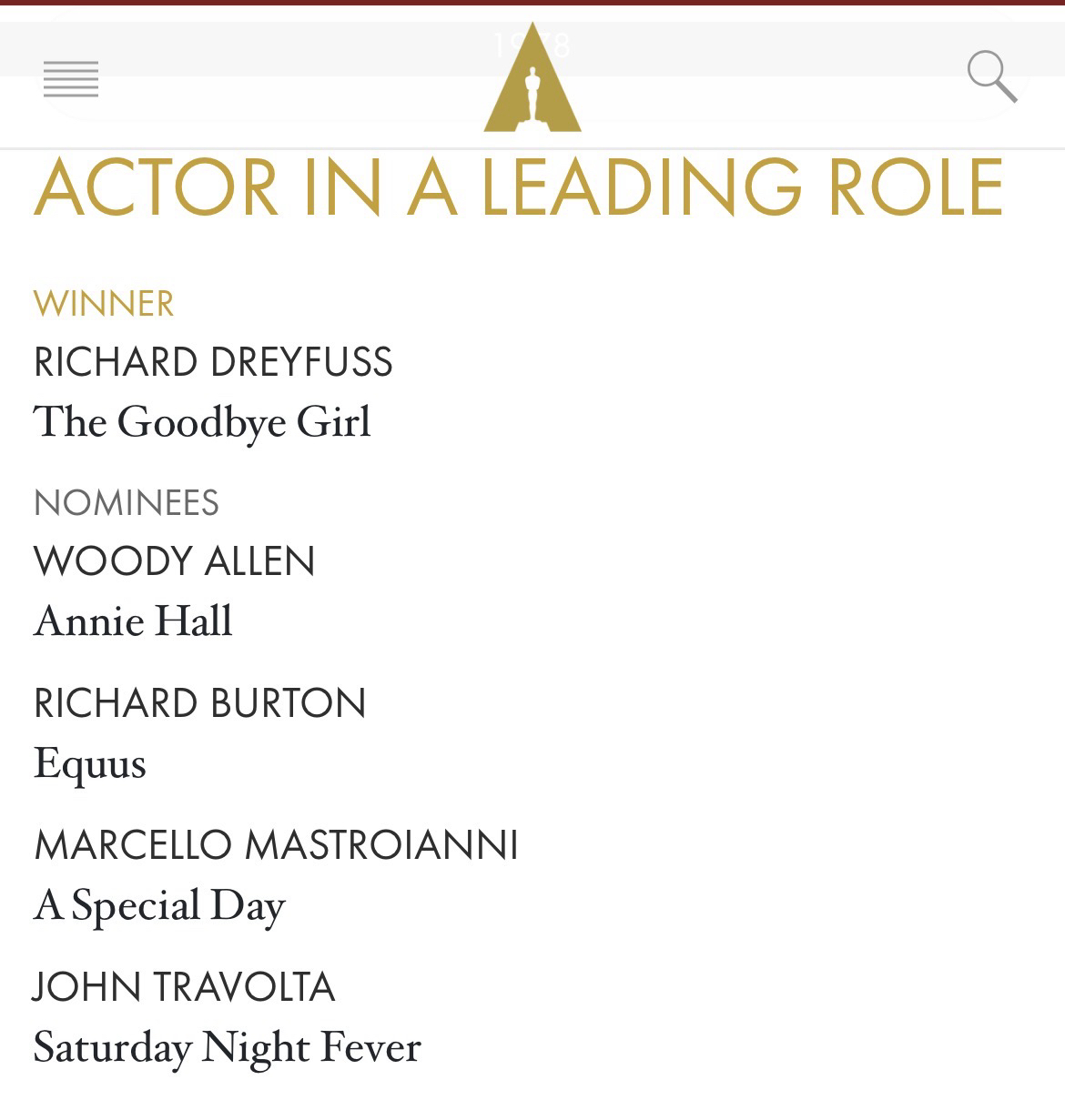This screenshot has height=1120, width=1065.
Task: Select nominee John Travolta
Action: coord(185,987)
